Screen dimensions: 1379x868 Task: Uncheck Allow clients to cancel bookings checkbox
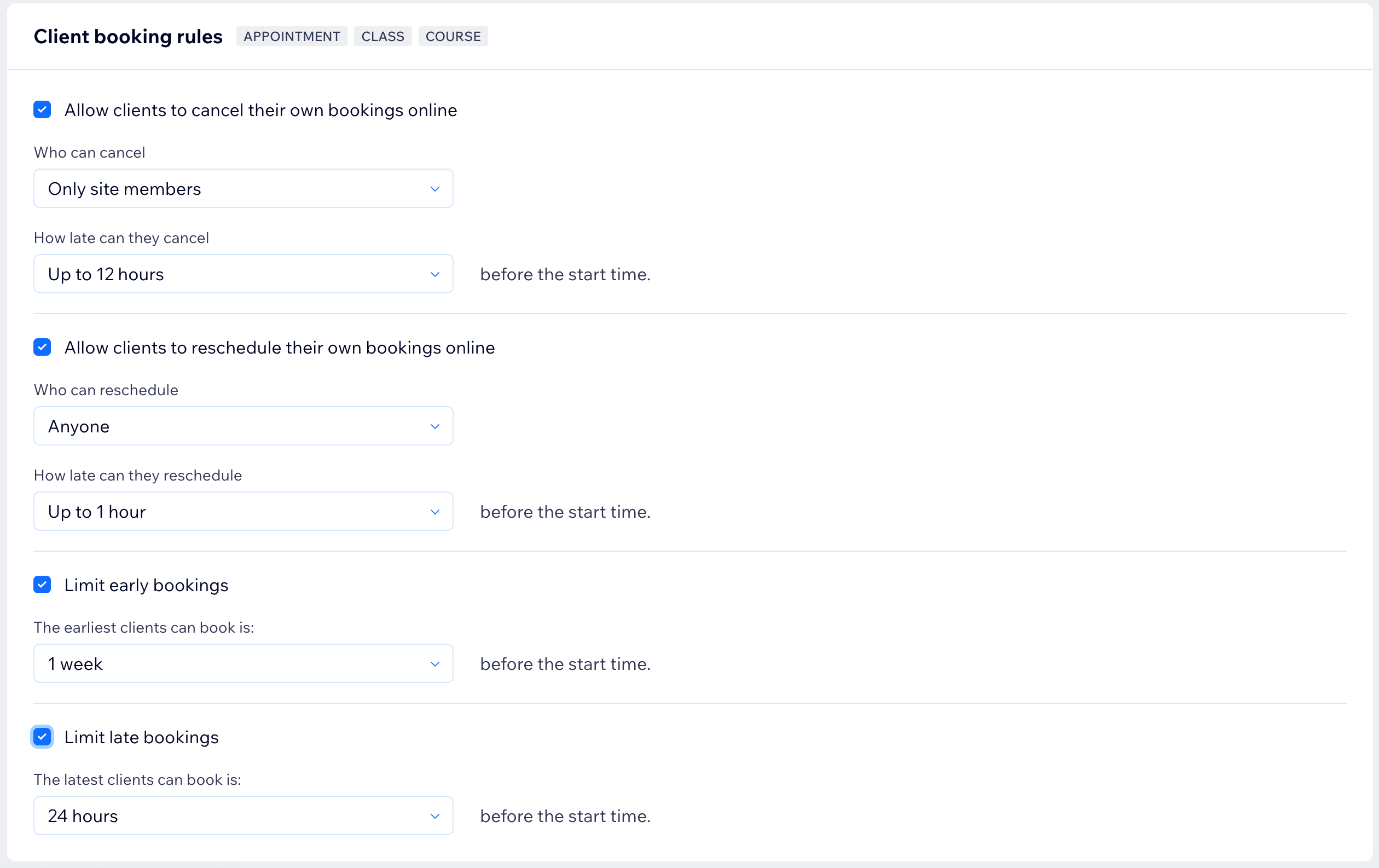click(x=42, y=109)
